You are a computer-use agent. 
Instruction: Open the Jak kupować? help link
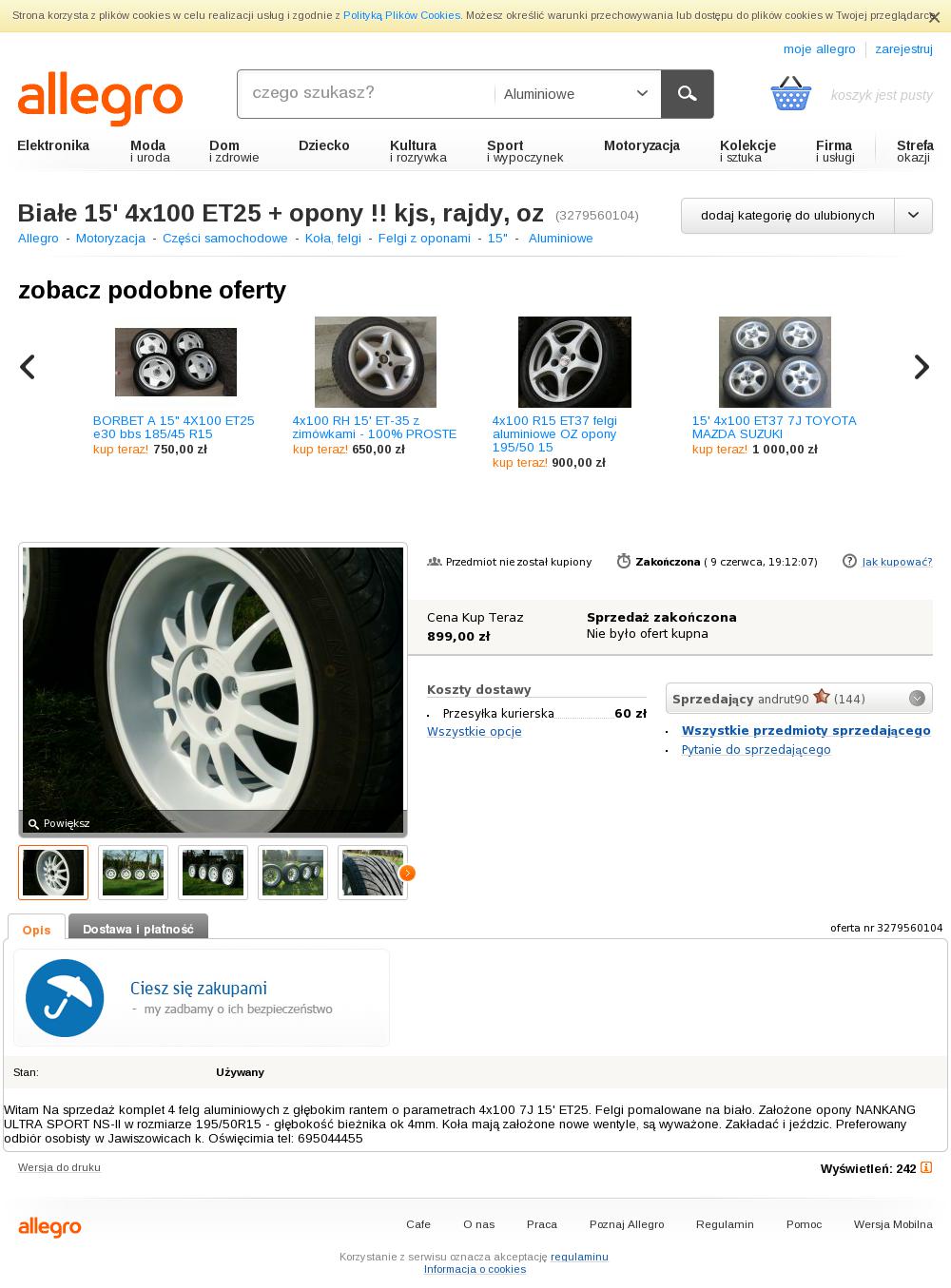tap(897, 562)
